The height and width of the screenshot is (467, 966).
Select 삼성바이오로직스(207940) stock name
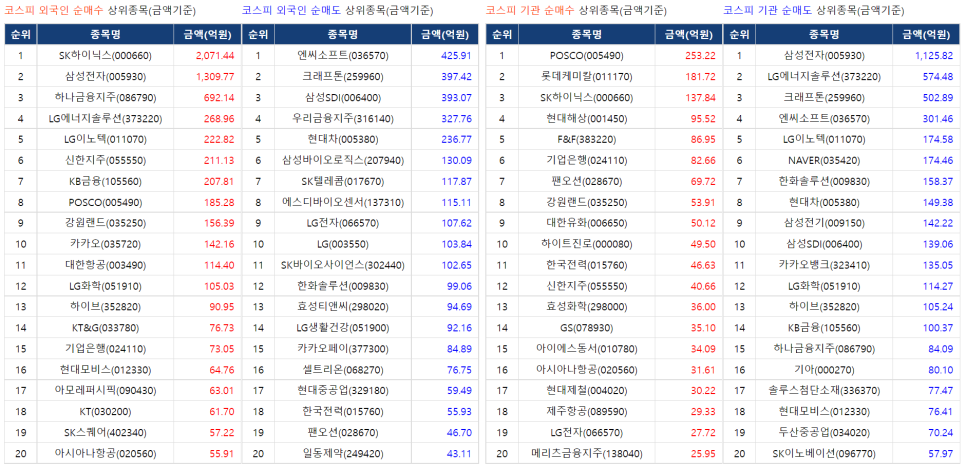point(343,160)
